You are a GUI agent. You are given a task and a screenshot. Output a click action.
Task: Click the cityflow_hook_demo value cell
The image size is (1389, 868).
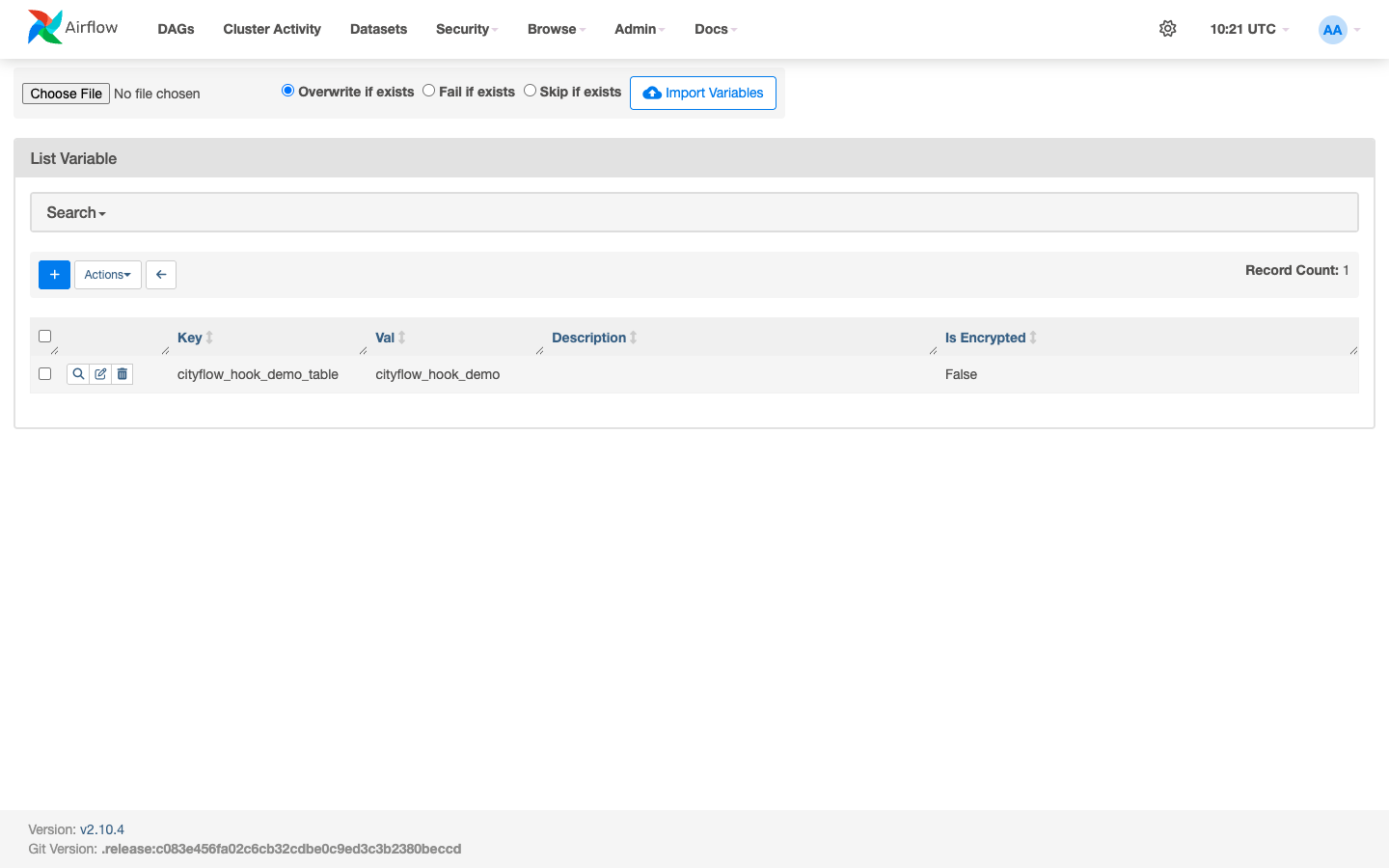[x=438, y=374]
